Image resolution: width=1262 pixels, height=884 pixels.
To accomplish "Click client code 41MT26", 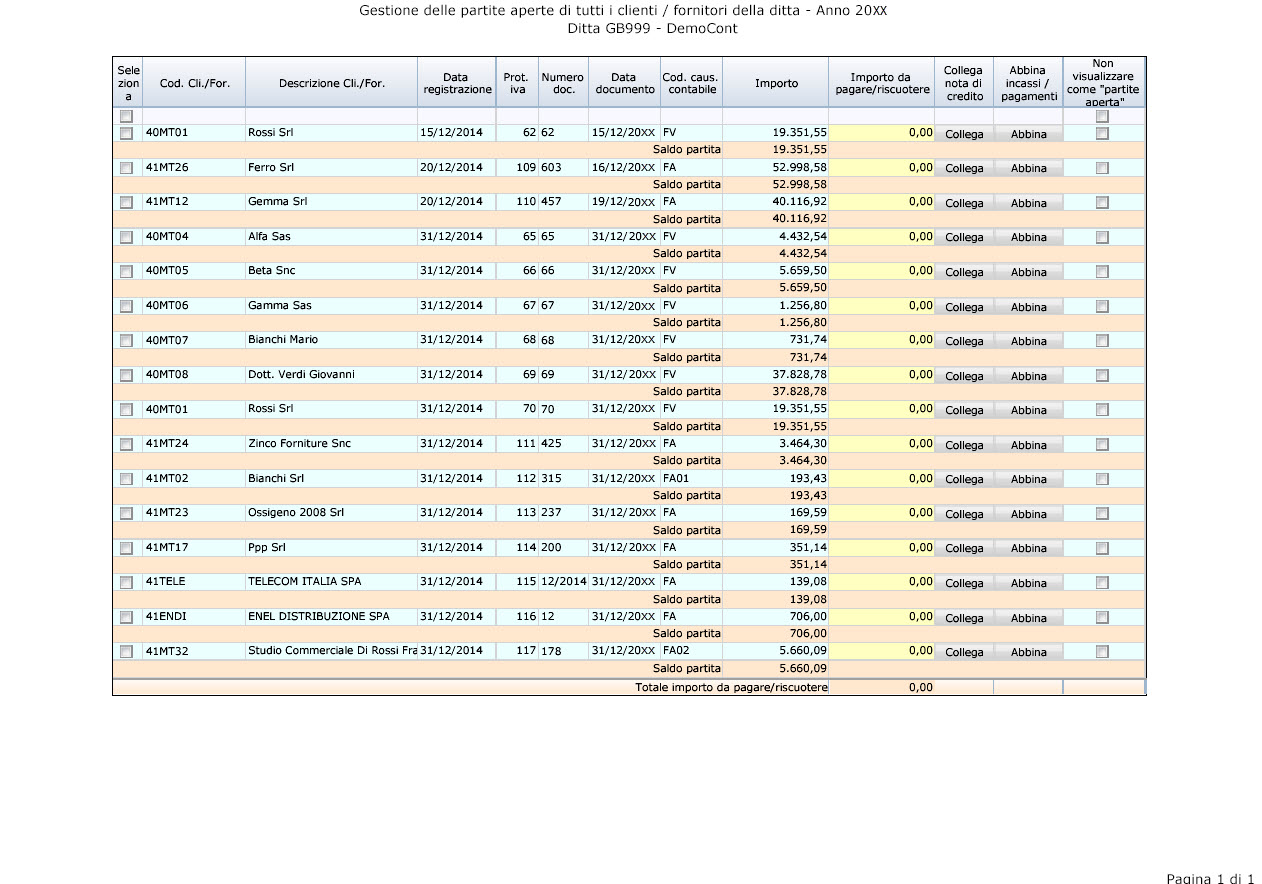I will [167, 167].
